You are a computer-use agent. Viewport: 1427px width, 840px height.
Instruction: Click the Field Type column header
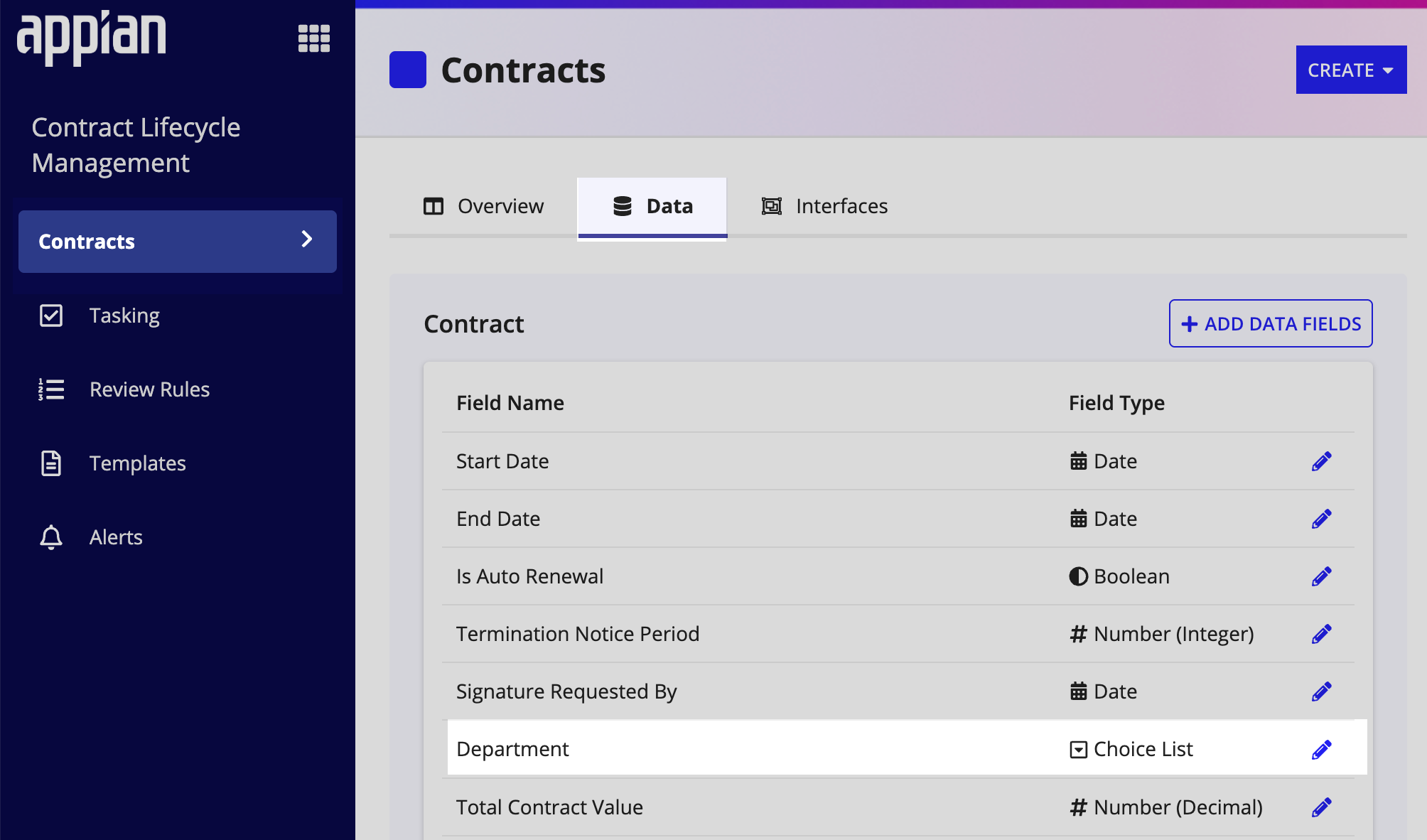(1116, 403)
